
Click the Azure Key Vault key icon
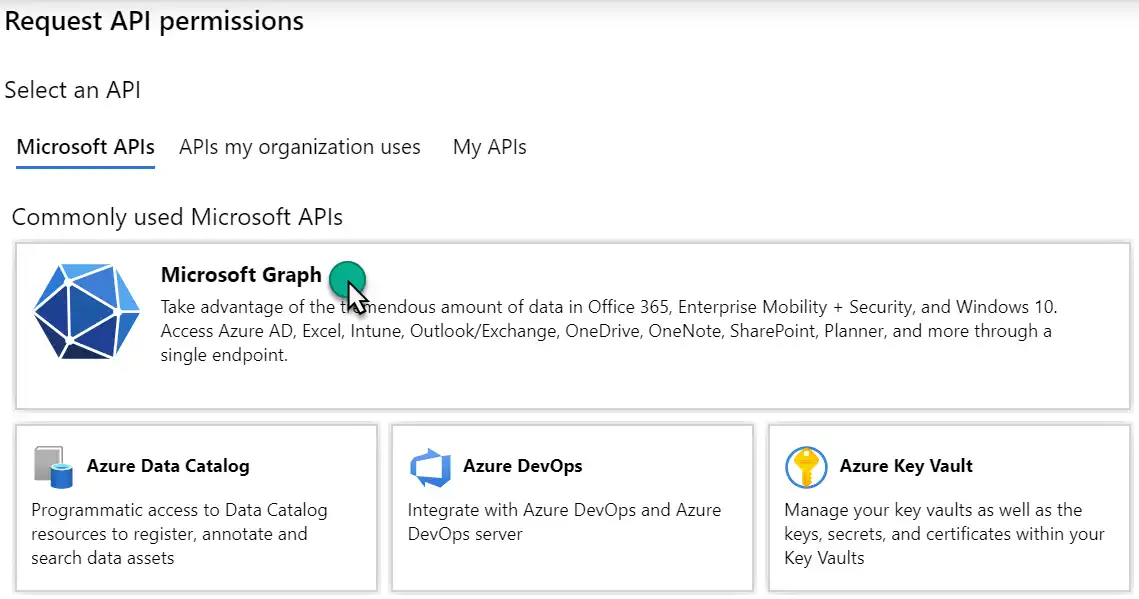pos(806,468)
